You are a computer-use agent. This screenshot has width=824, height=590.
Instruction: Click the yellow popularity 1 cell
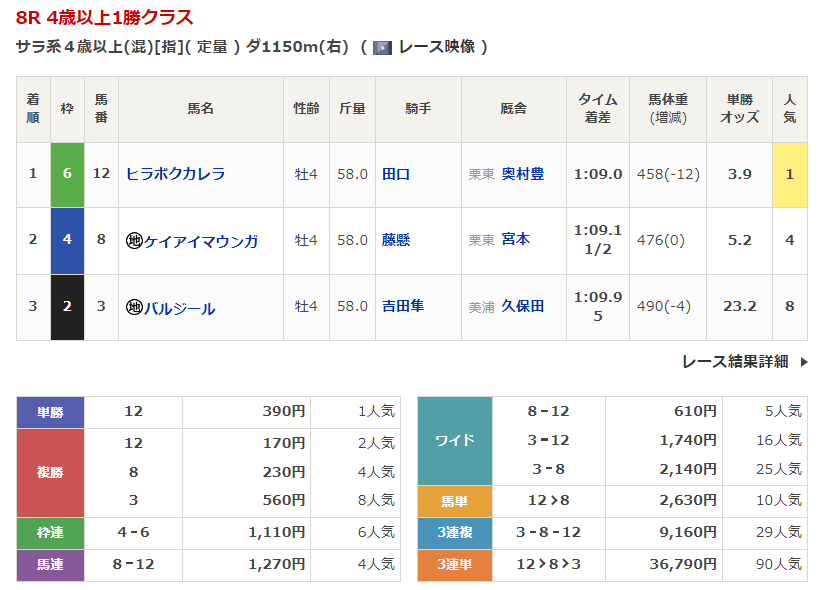point(789,174)
